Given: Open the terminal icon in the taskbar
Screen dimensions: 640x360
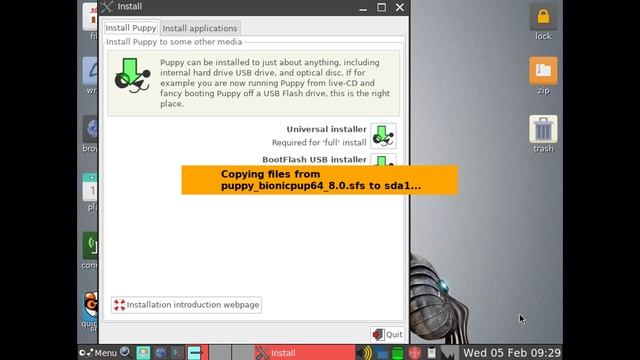Looking at the screenshot, I should (177, 353).
